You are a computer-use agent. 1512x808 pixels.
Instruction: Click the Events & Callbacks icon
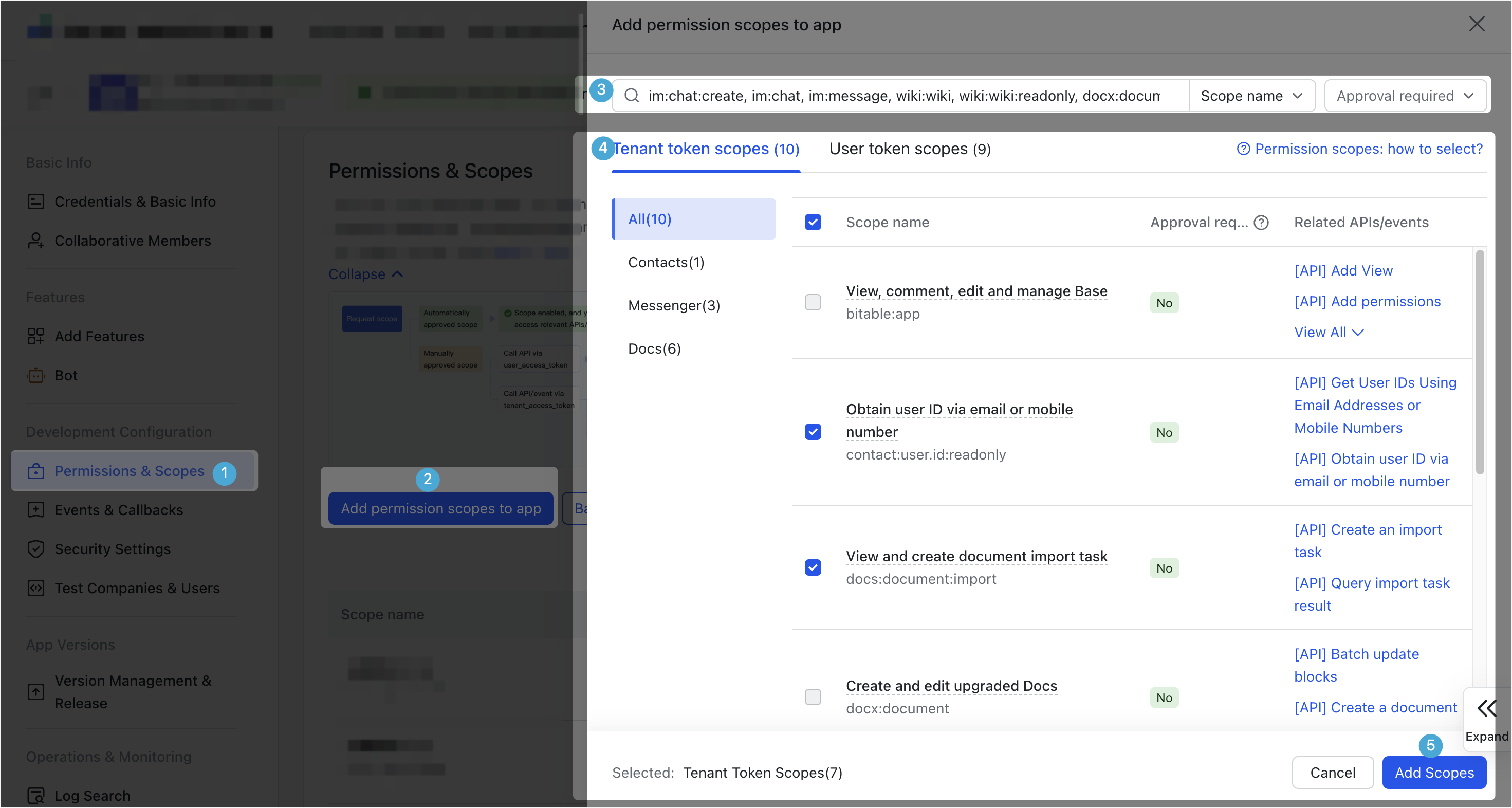36,510
